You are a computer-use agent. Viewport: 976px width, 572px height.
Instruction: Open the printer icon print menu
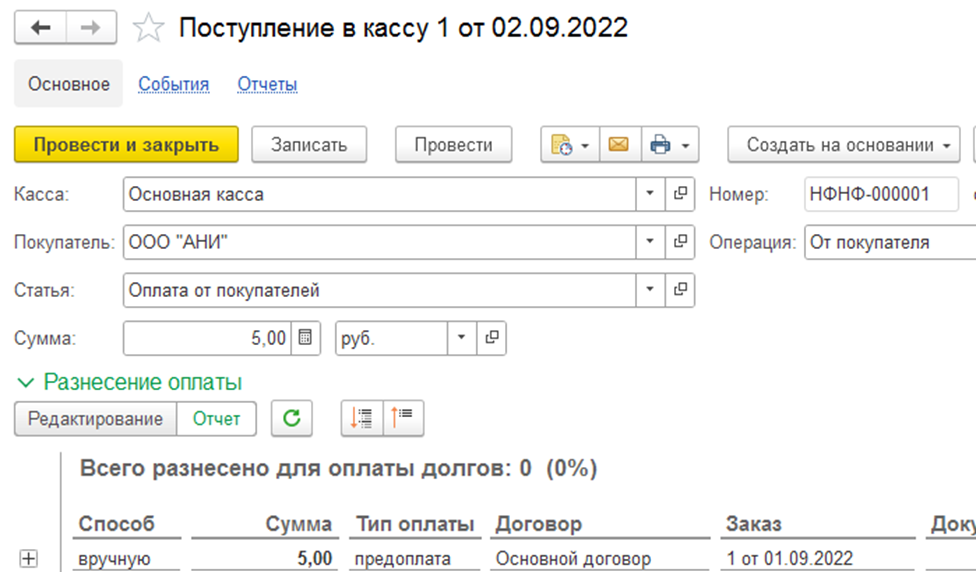pos(670,144)
